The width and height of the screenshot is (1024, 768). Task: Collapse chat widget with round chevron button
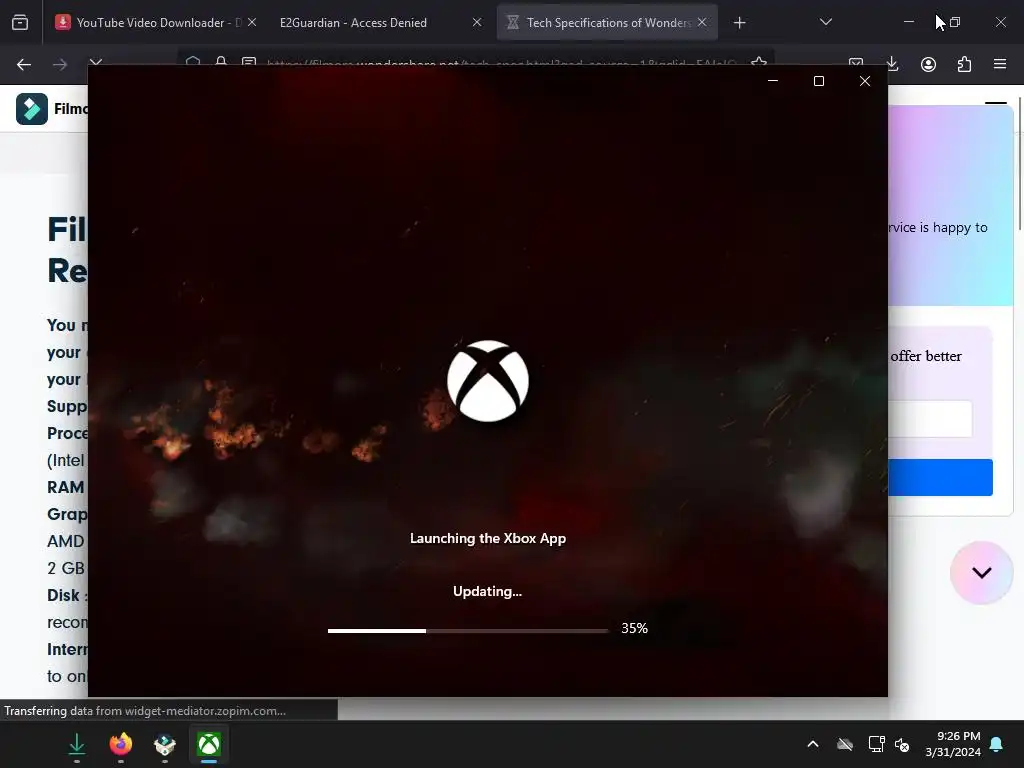click(982, 573)
